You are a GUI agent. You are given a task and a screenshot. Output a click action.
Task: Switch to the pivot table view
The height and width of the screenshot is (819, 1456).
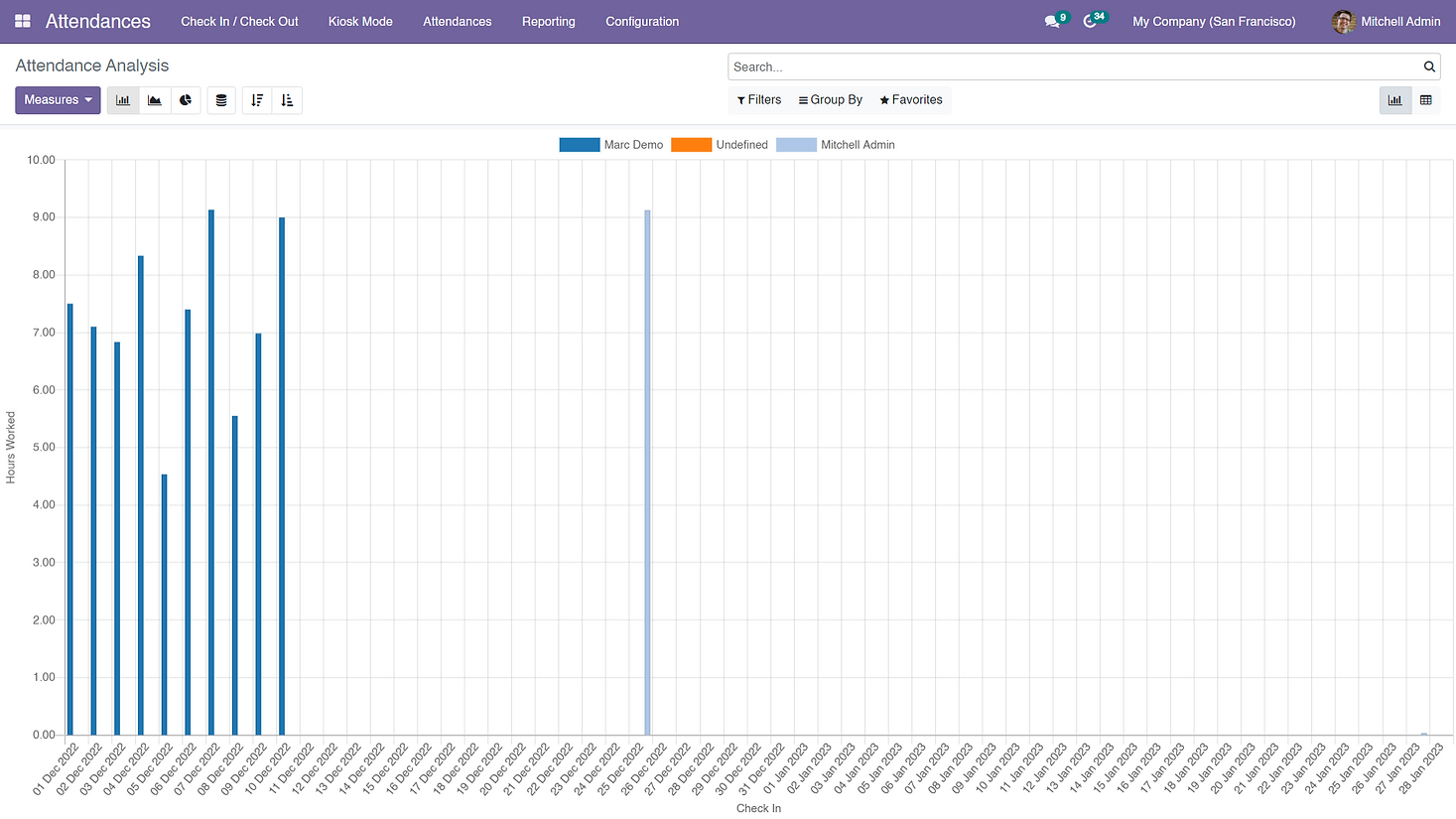1425,99
